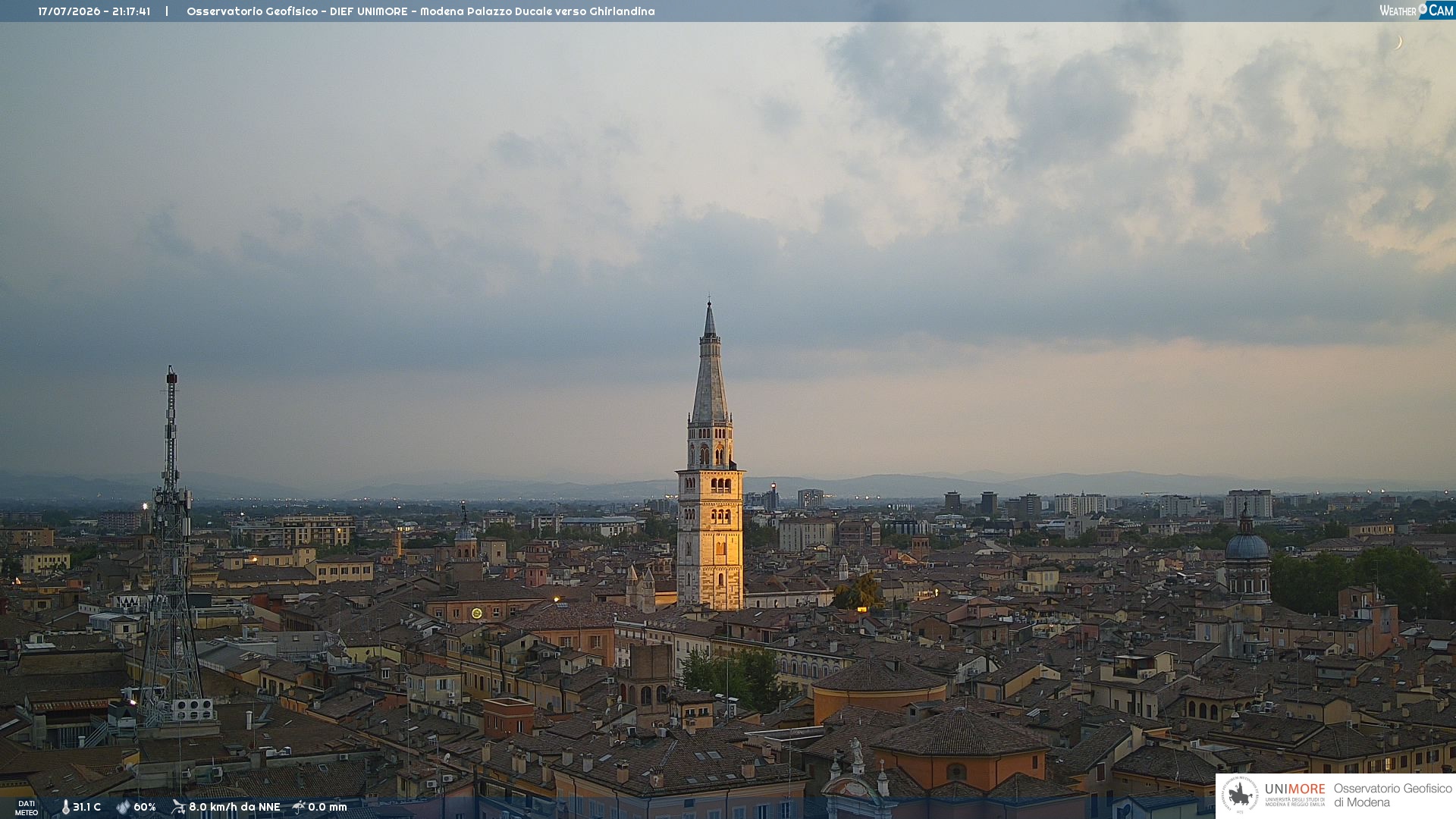Click the title Osservatorio Geofisico - DIEF UNIMORE
Image resolution: width=1456 pixels, height=819 pixels.
[297, 11]
